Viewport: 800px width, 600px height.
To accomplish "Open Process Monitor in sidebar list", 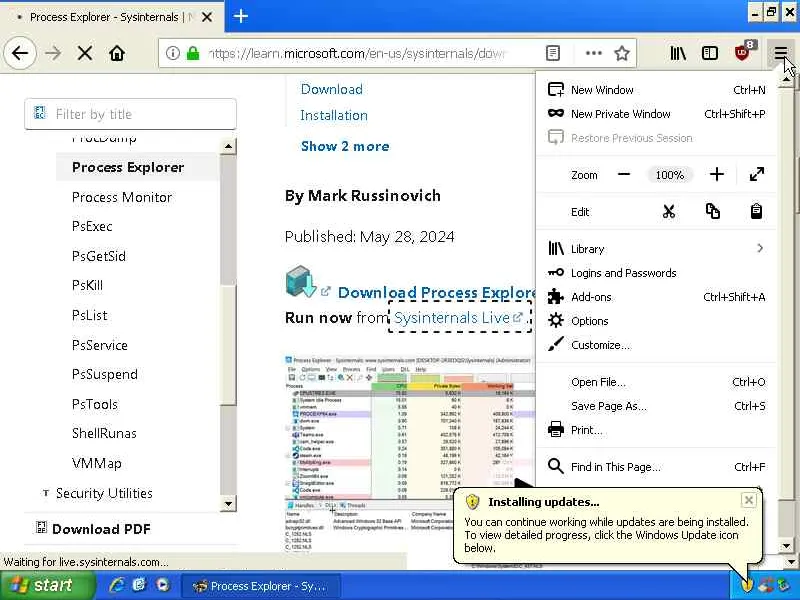I will click(121, 197).
